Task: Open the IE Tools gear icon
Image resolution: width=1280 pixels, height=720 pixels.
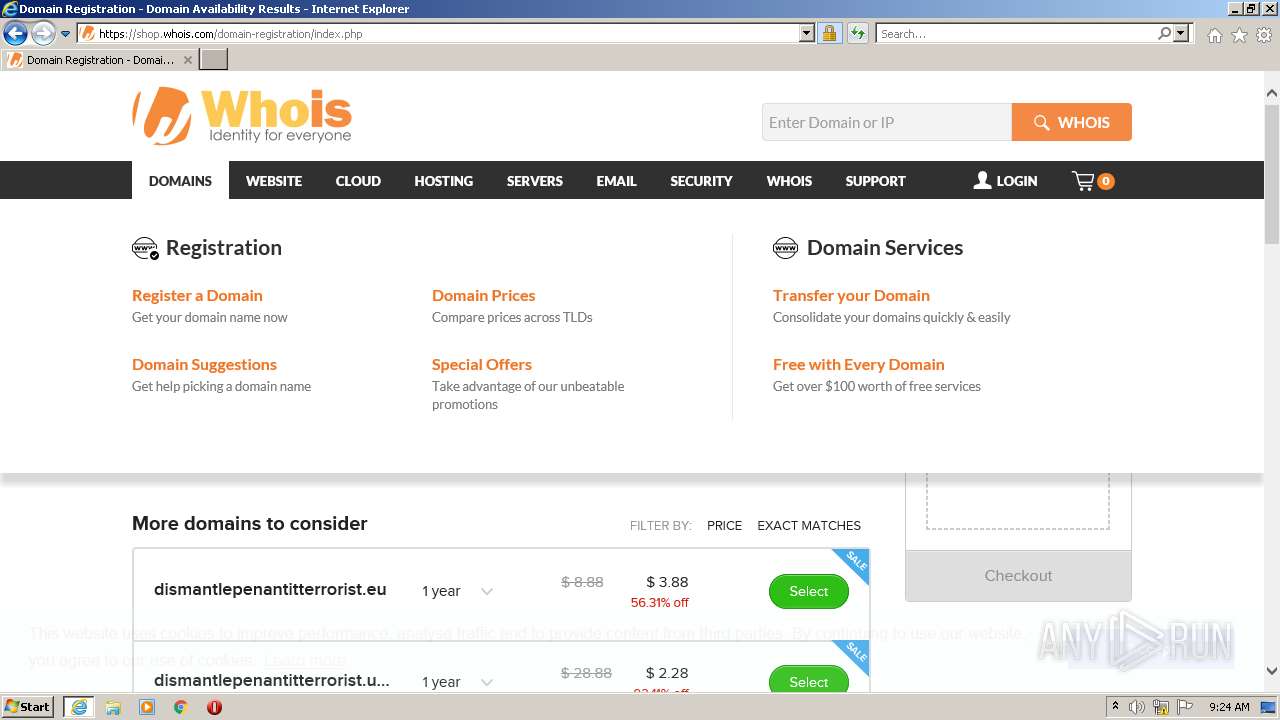Action: [x=1264, y=34]
